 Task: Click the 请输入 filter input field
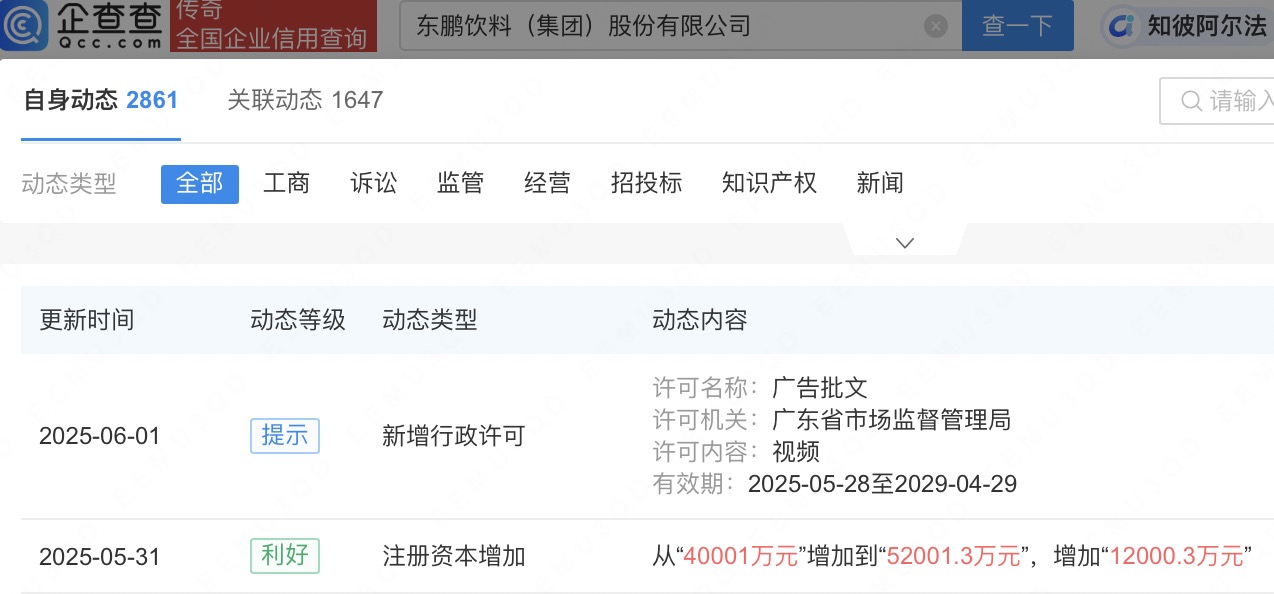coord(1216,101)
